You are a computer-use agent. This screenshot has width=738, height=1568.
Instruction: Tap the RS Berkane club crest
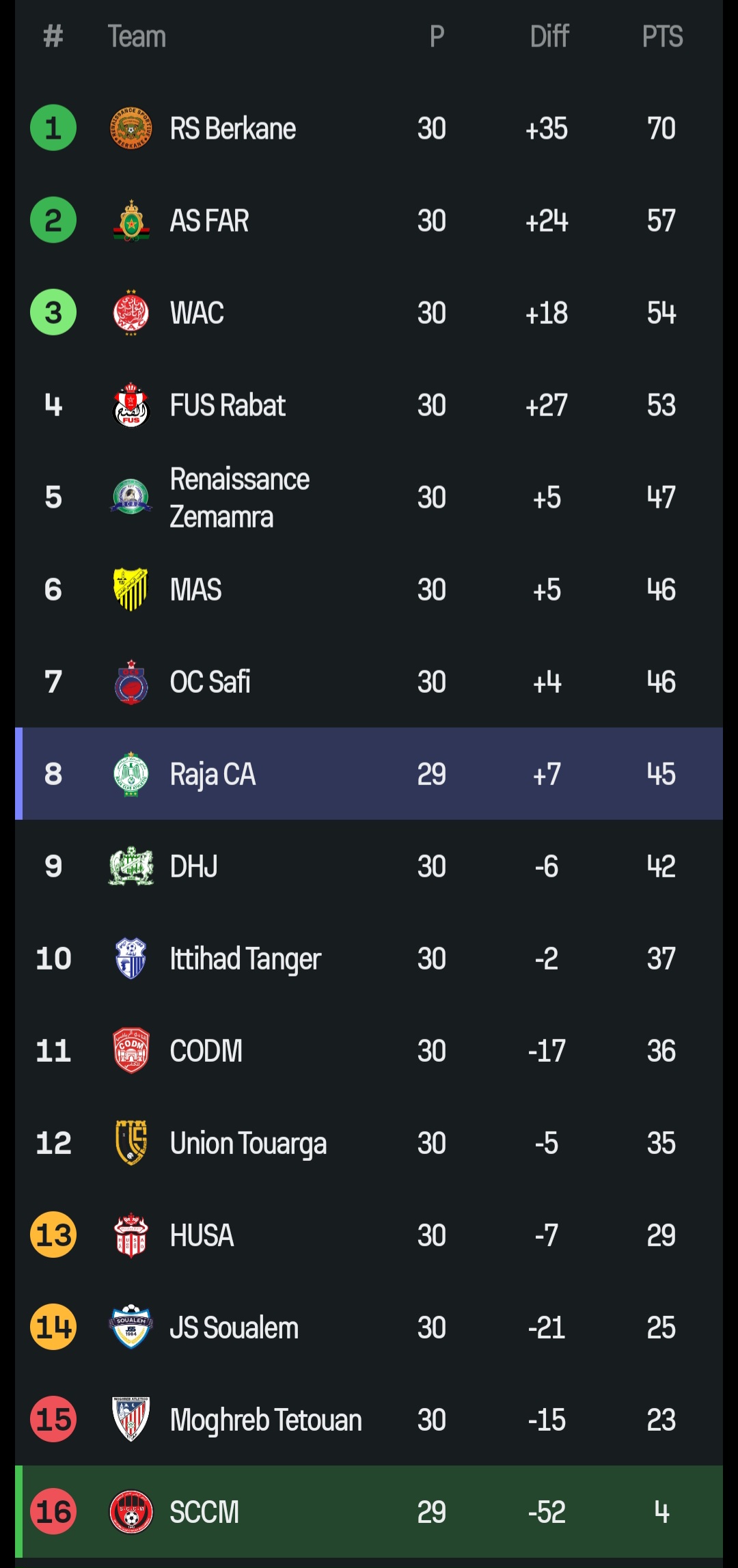[x=131, y=128]
